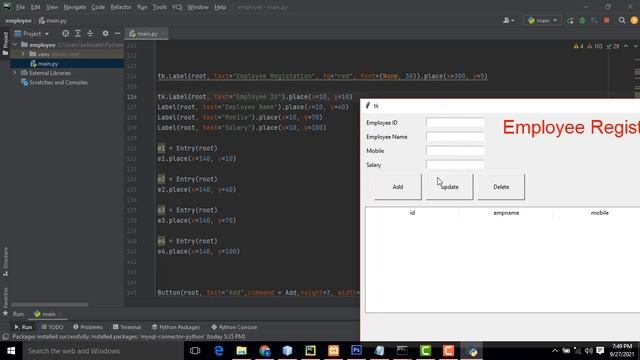Open the main run configuration dropdown
Screen dimensions: 640x360
point(542,20)
